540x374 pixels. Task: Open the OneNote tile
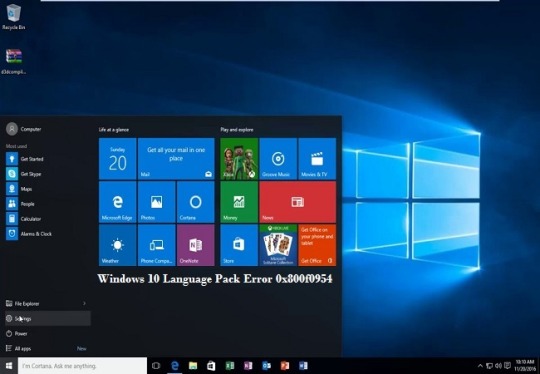tap(196, 245)
